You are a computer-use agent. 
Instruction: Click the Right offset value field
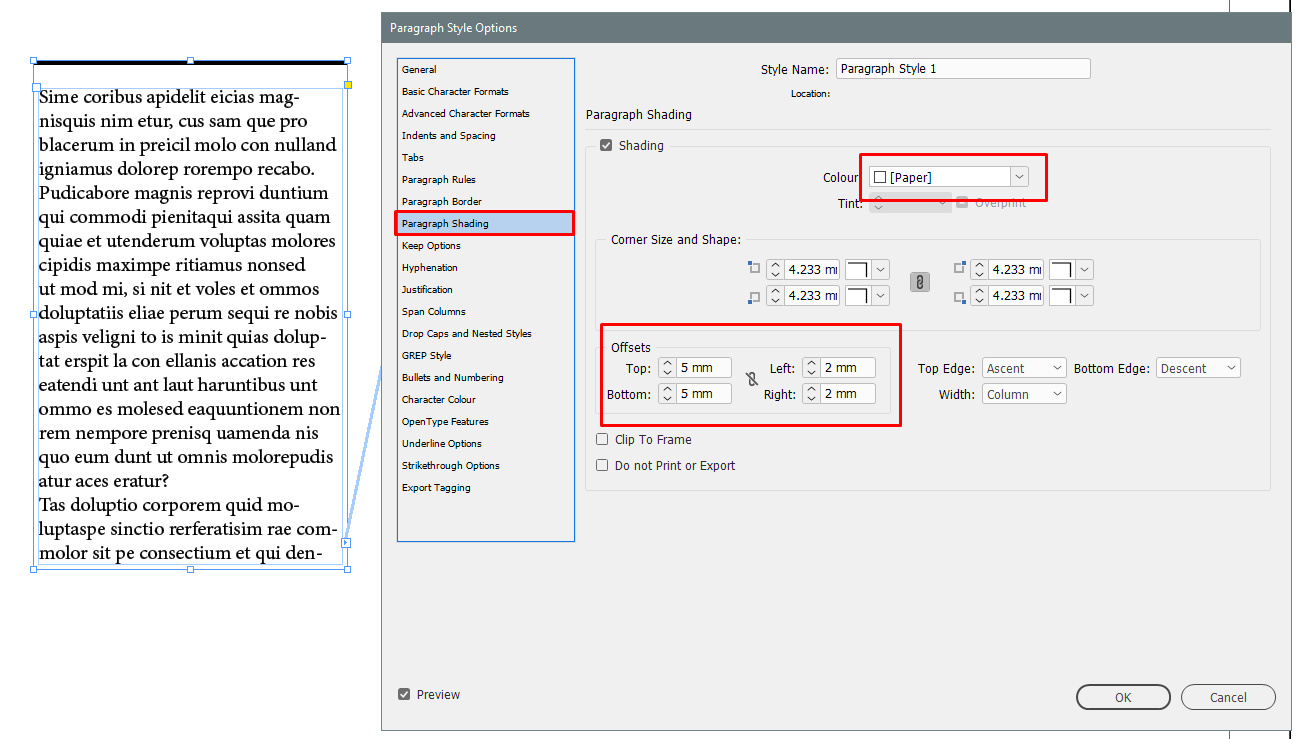(x=848, y=394)
